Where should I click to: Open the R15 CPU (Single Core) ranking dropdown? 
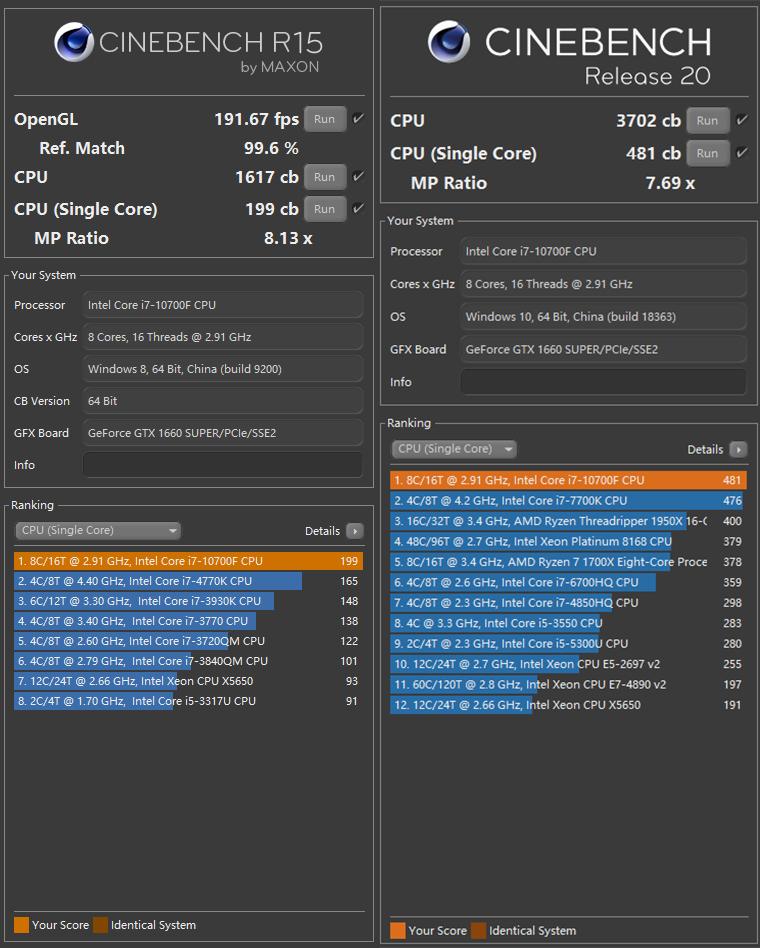pyautogui.click(x=98, y=531)
